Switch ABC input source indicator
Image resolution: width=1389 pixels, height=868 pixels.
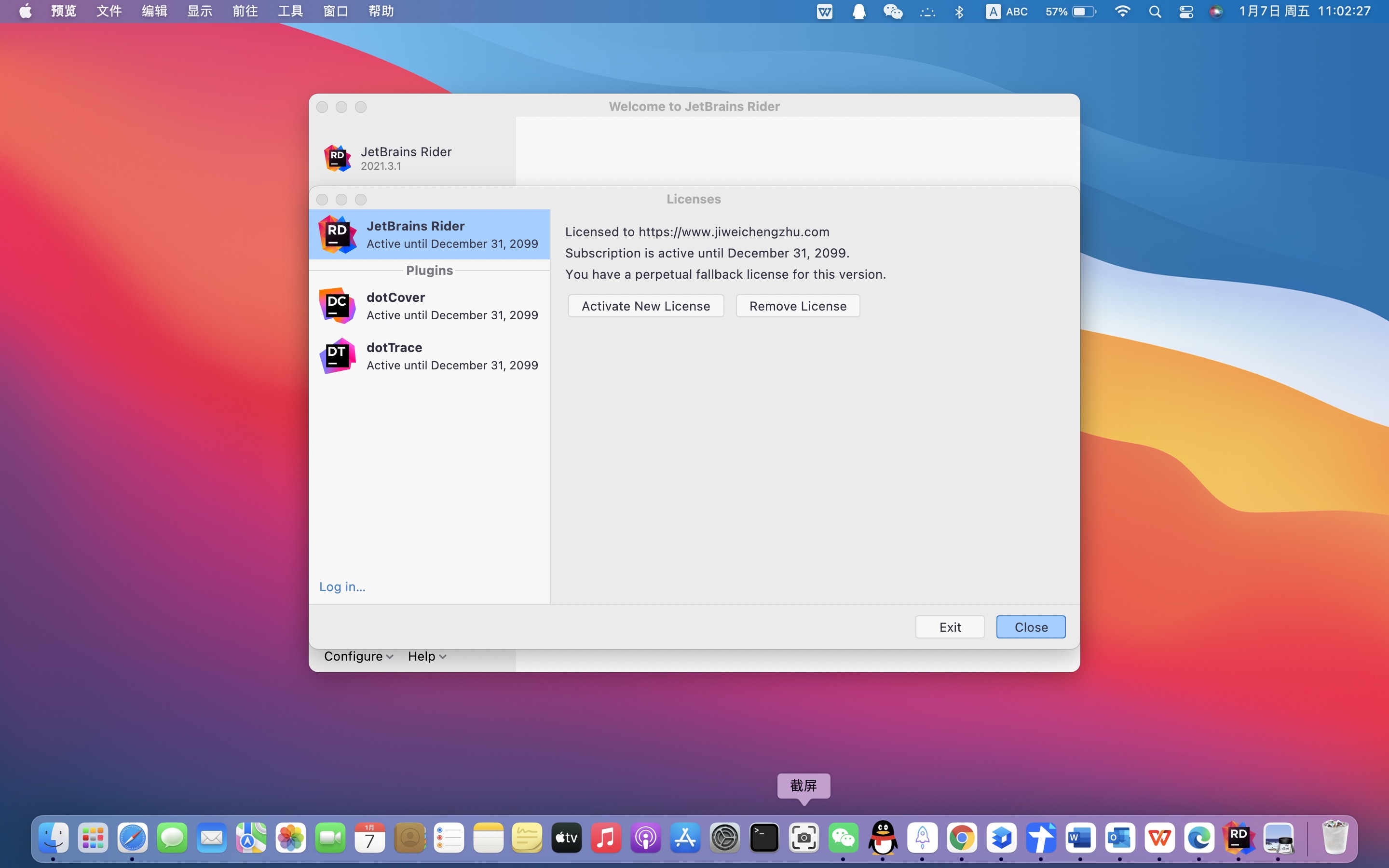(1006, 12)
